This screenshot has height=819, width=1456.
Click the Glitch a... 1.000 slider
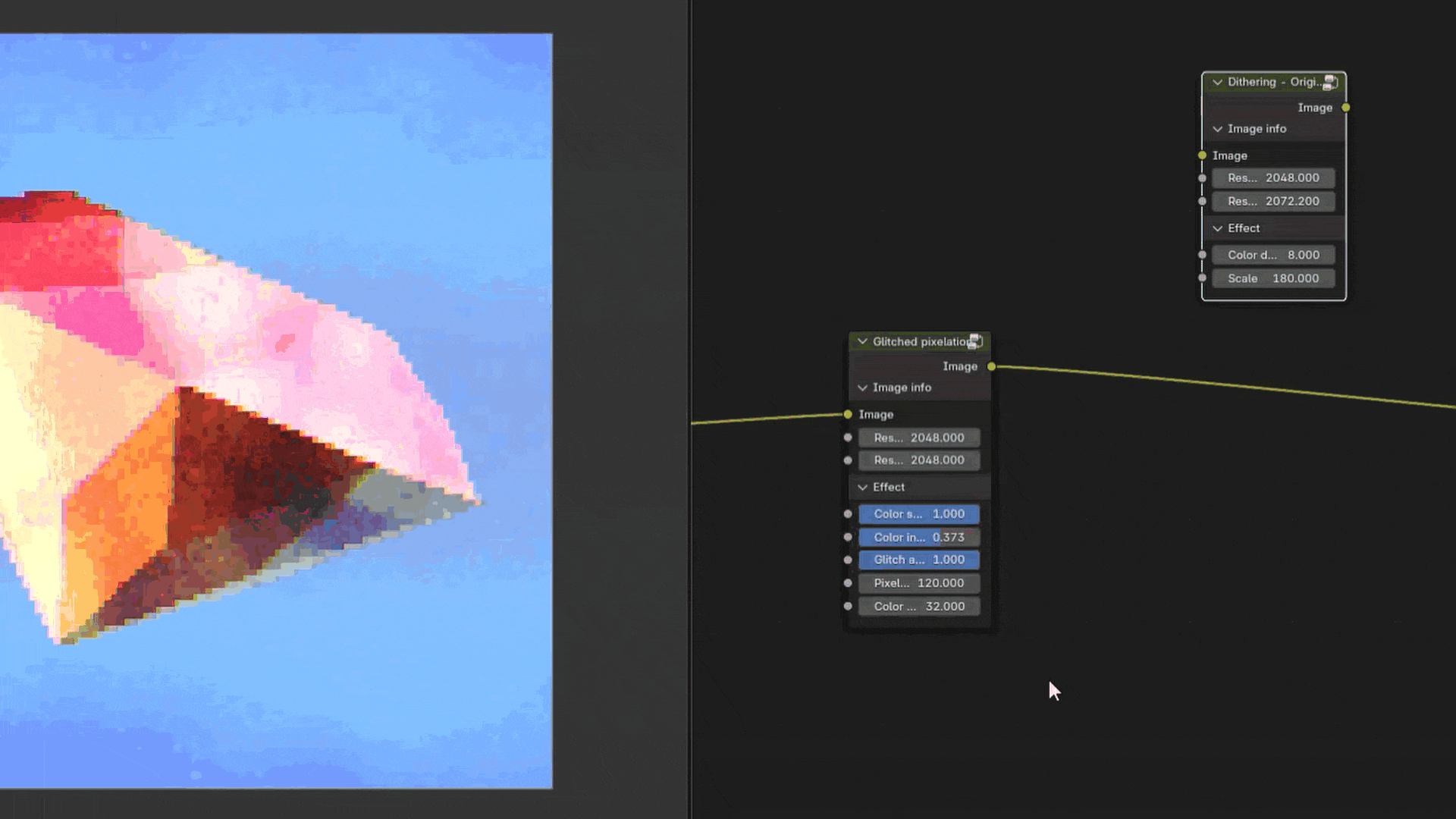918,560
